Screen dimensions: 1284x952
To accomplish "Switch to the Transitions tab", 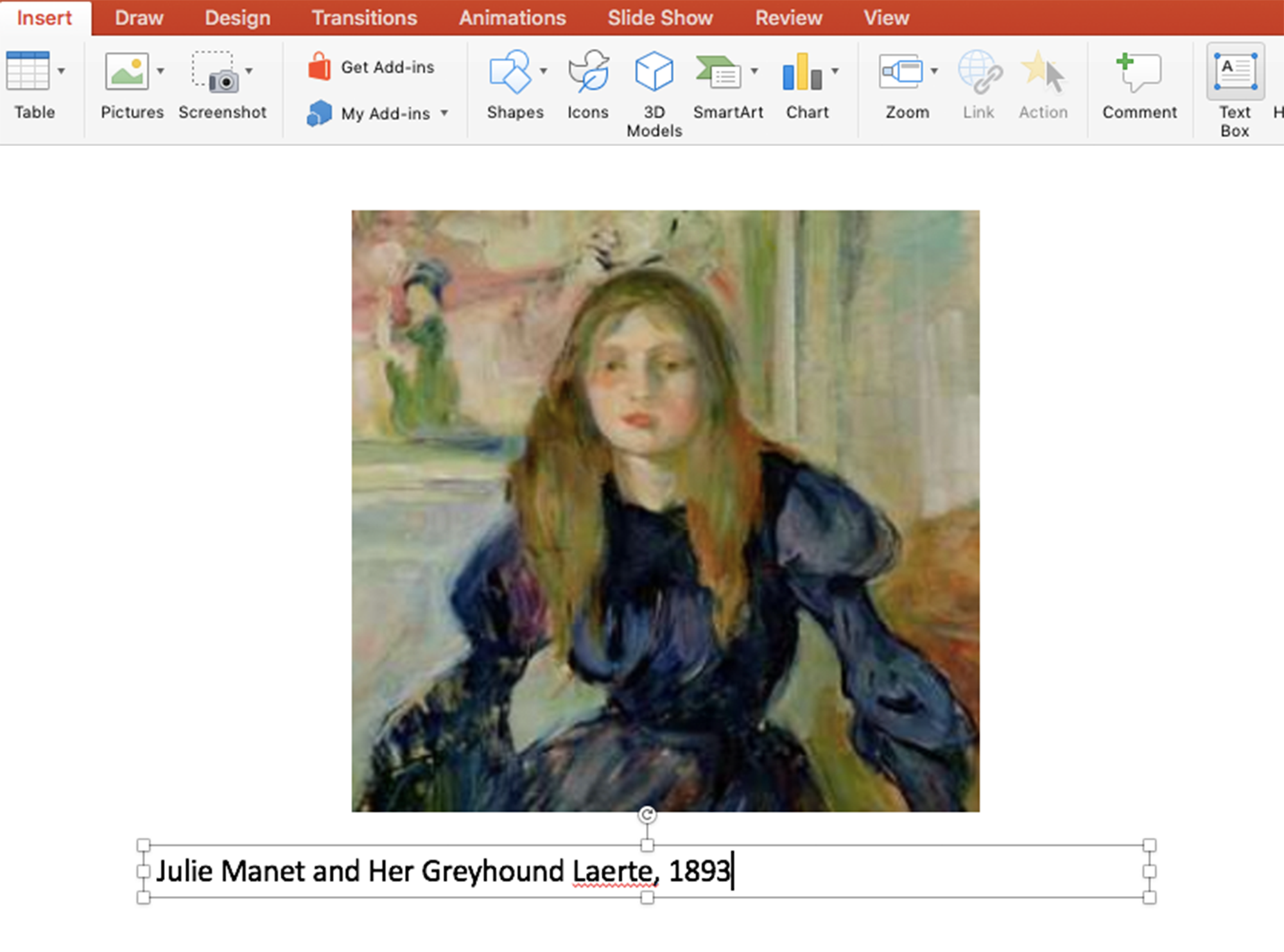I will [x=365, y=18].
